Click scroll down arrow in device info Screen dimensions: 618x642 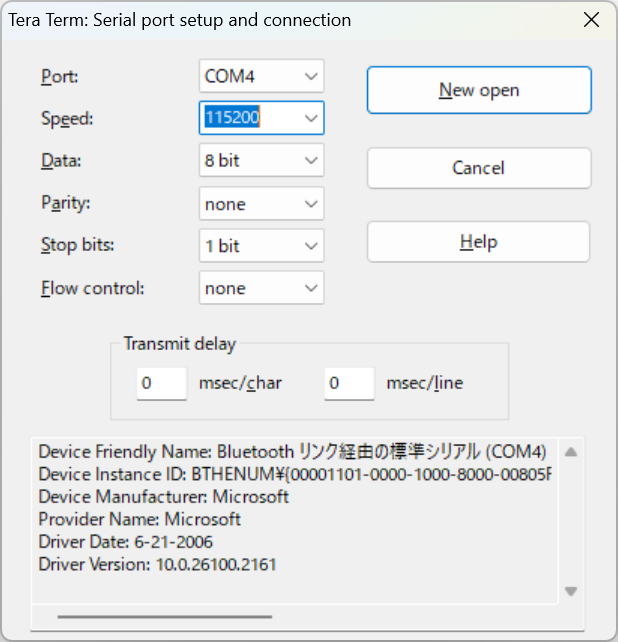pos(570,591)
